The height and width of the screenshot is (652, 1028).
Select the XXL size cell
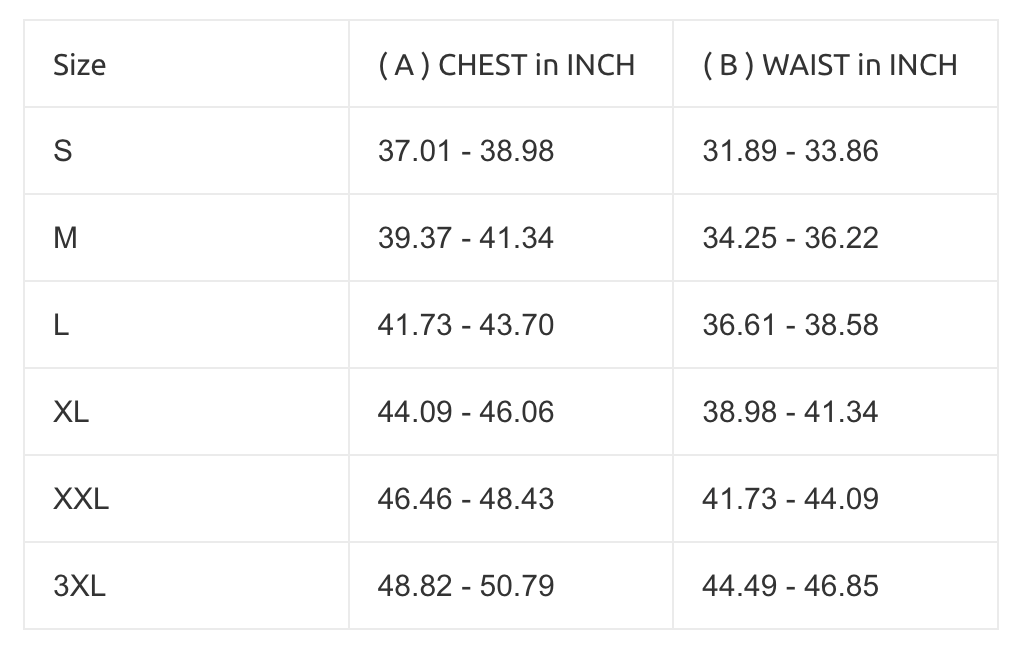point(81,498)
